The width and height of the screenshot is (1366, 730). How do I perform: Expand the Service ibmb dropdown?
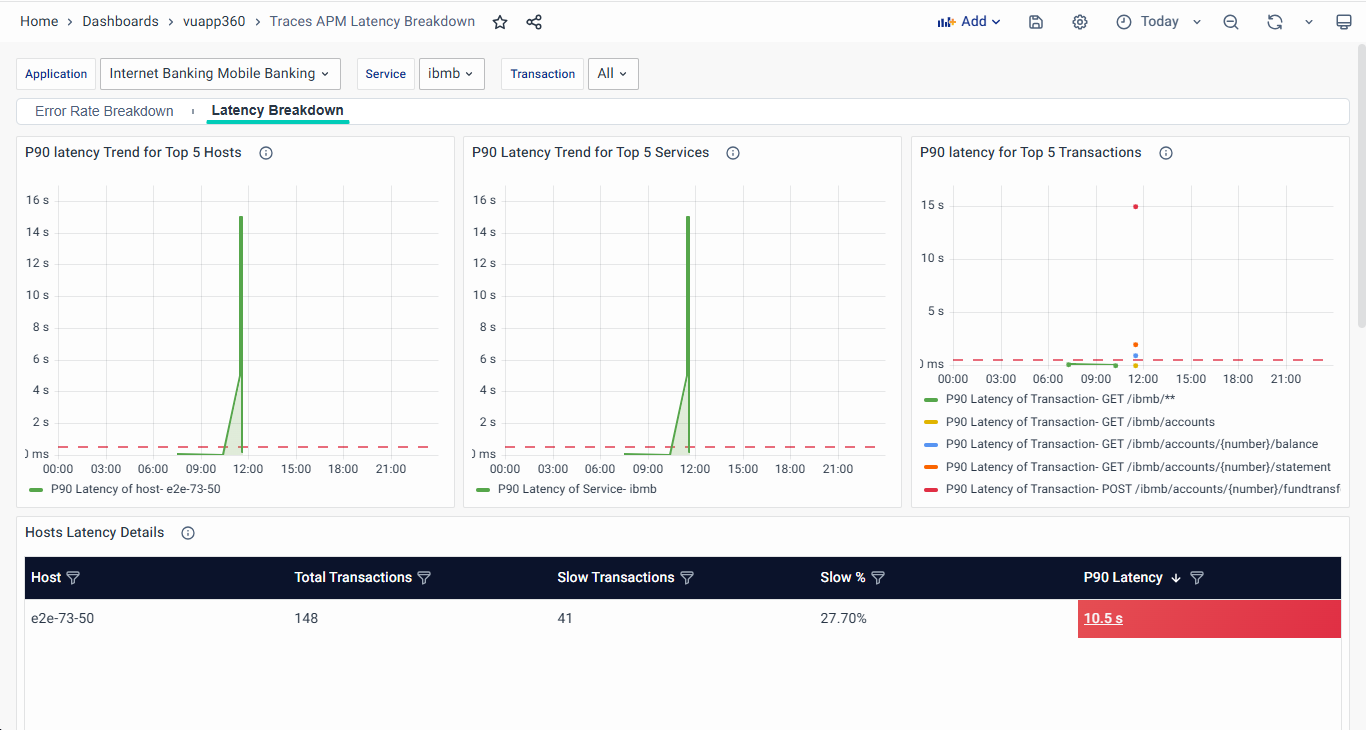(451, 74)
